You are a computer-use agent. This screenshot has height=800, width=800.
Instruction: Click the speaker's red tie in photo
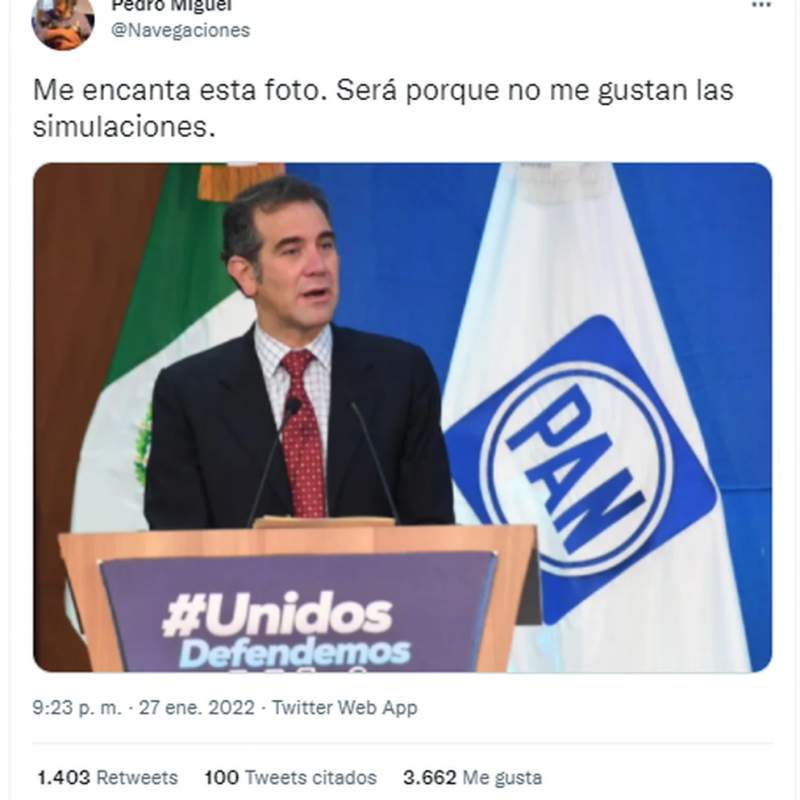(304, 434)
